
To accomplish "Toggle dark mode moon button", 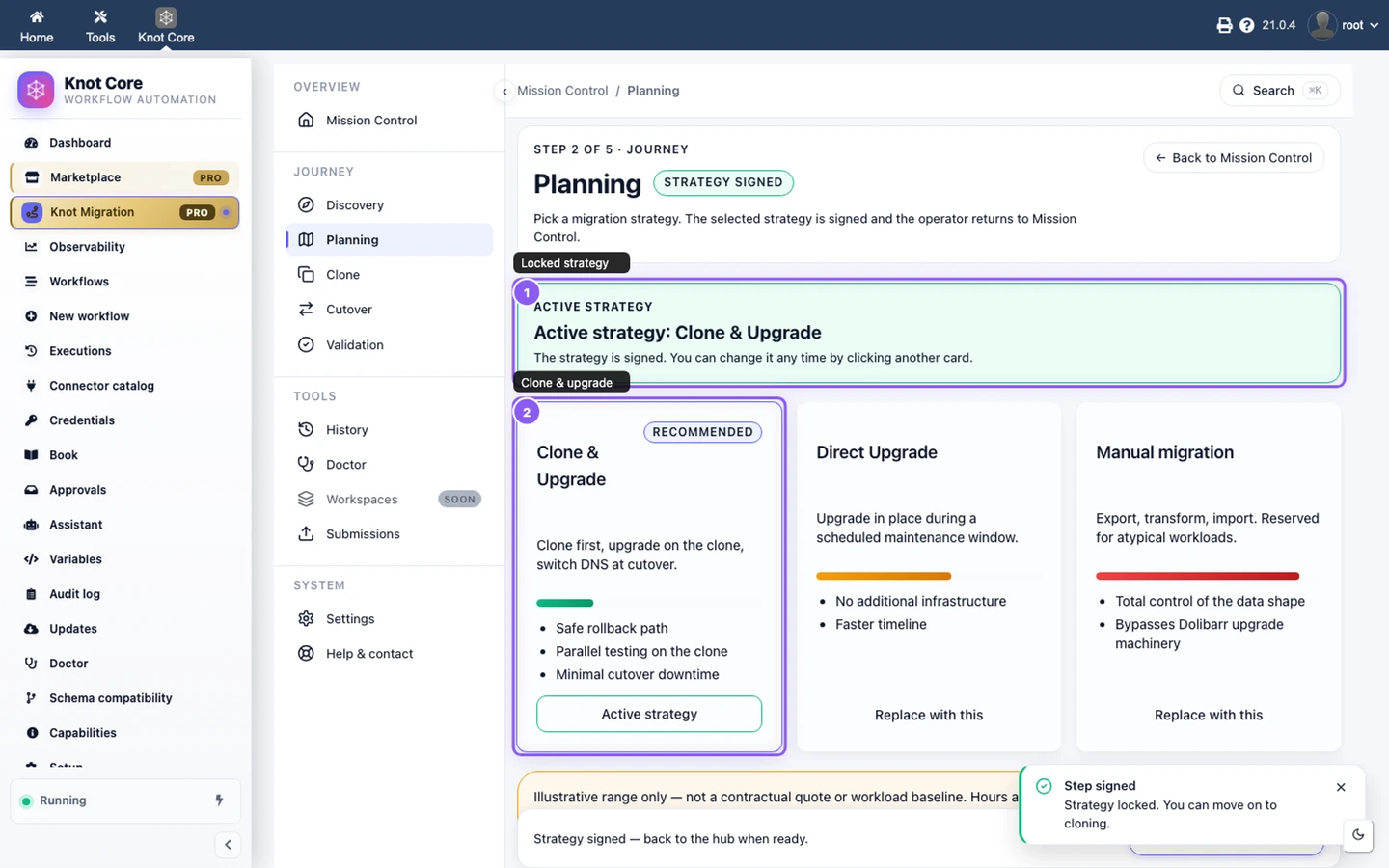I will 1358,835.
